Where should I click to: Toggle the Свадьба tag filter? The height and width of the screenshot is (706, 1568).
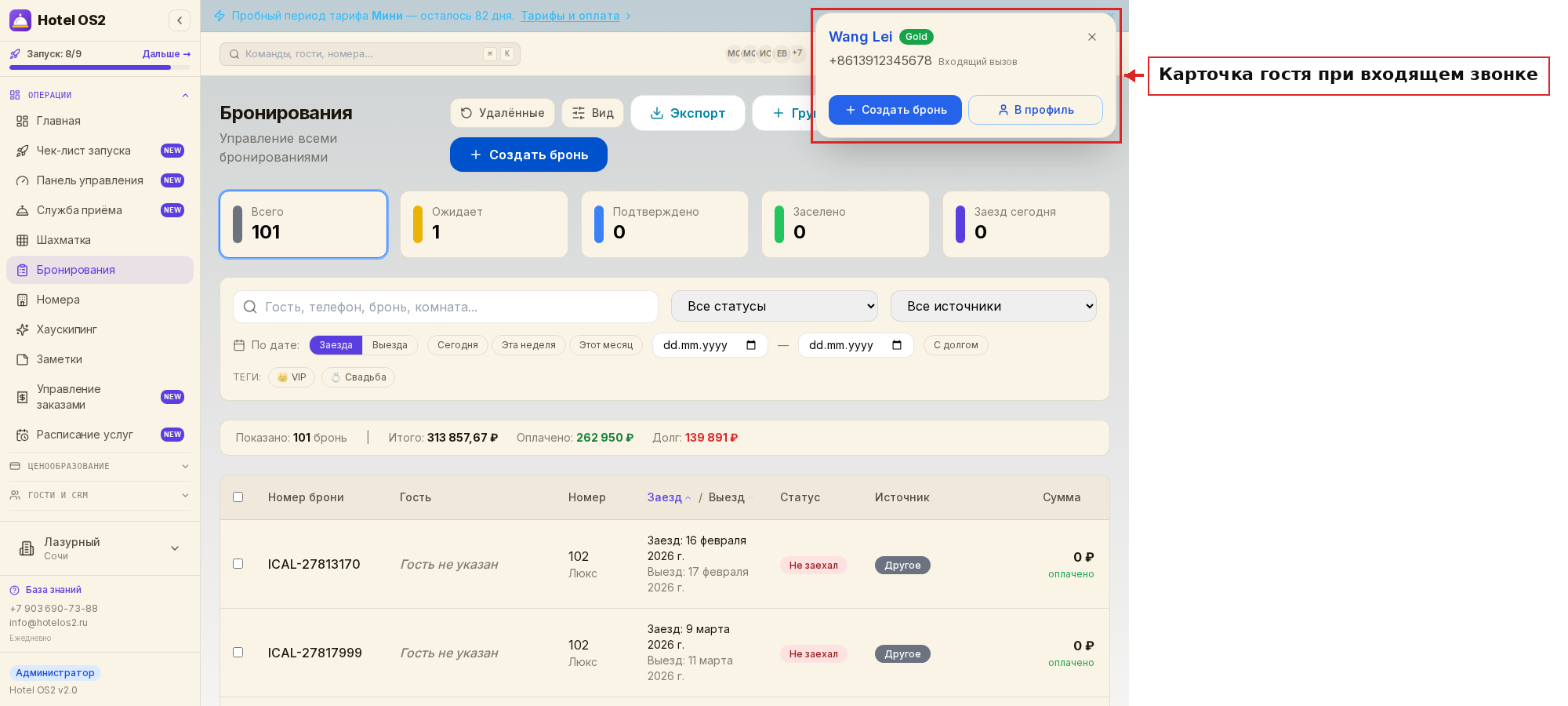tap(358, 377)
